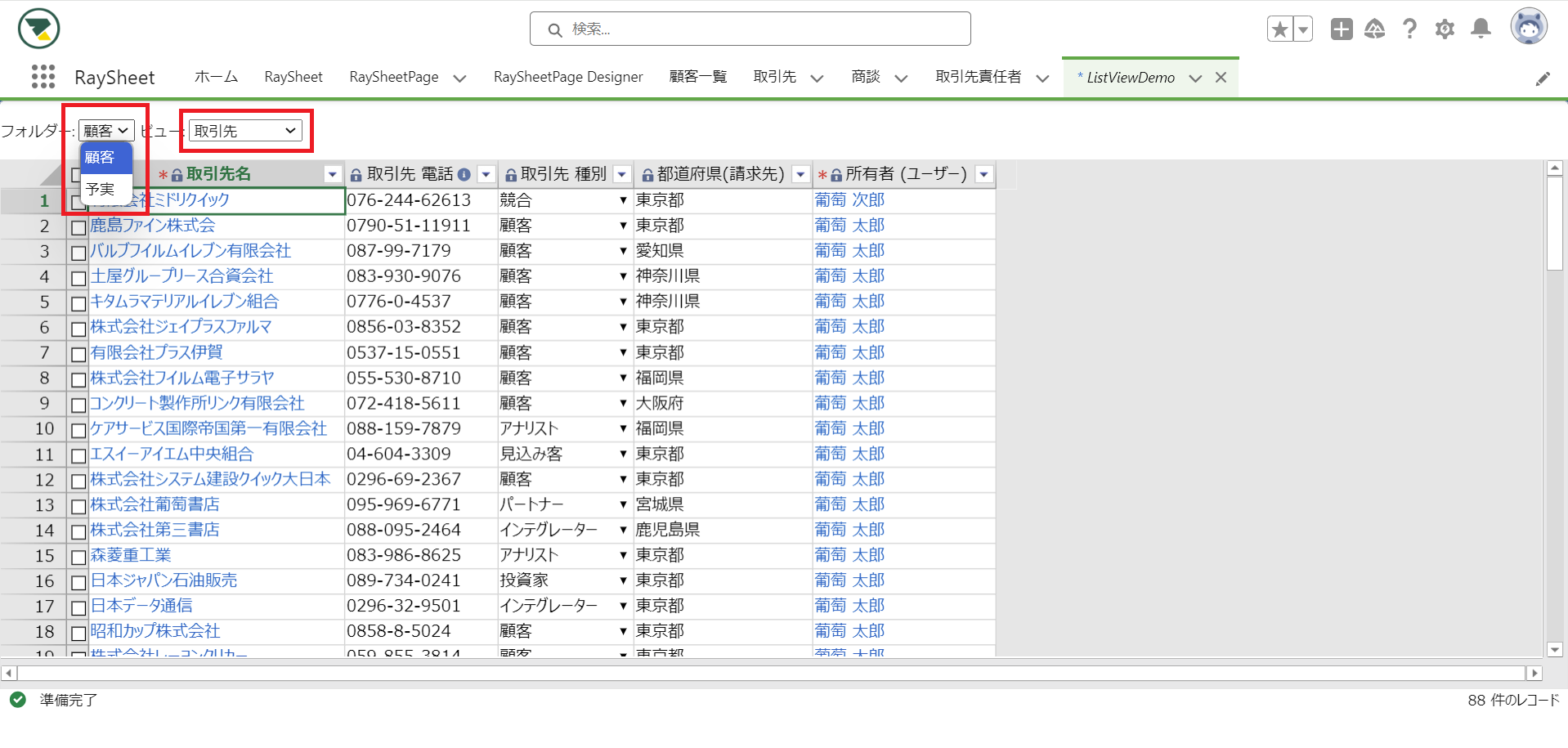
Task: Open the user profile avatar
Action: (1529, 27)
